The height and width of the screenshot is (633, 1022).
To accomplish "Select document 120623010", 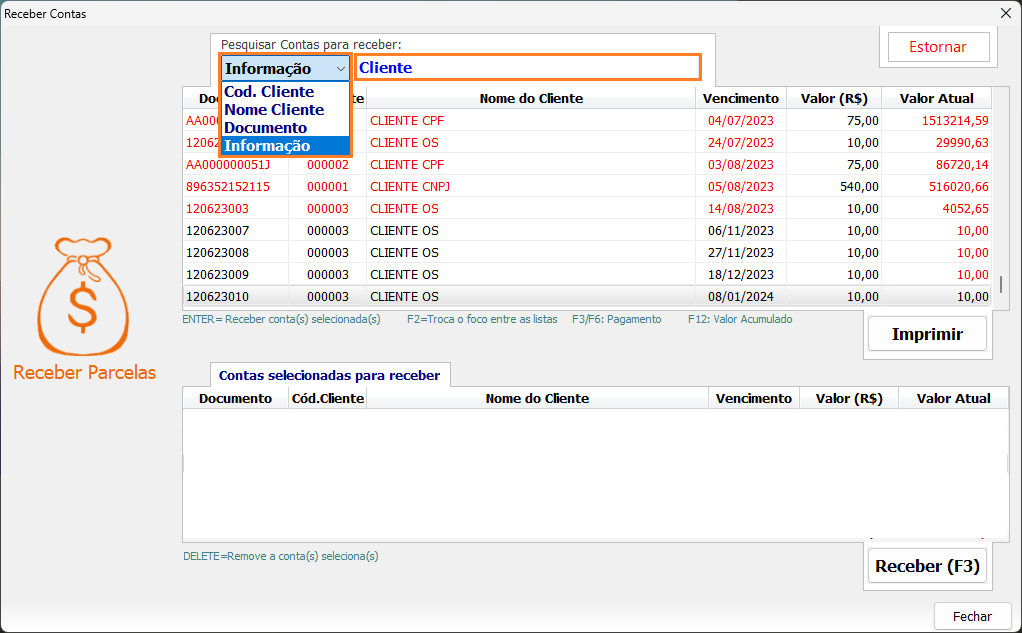I will [218, 297].
